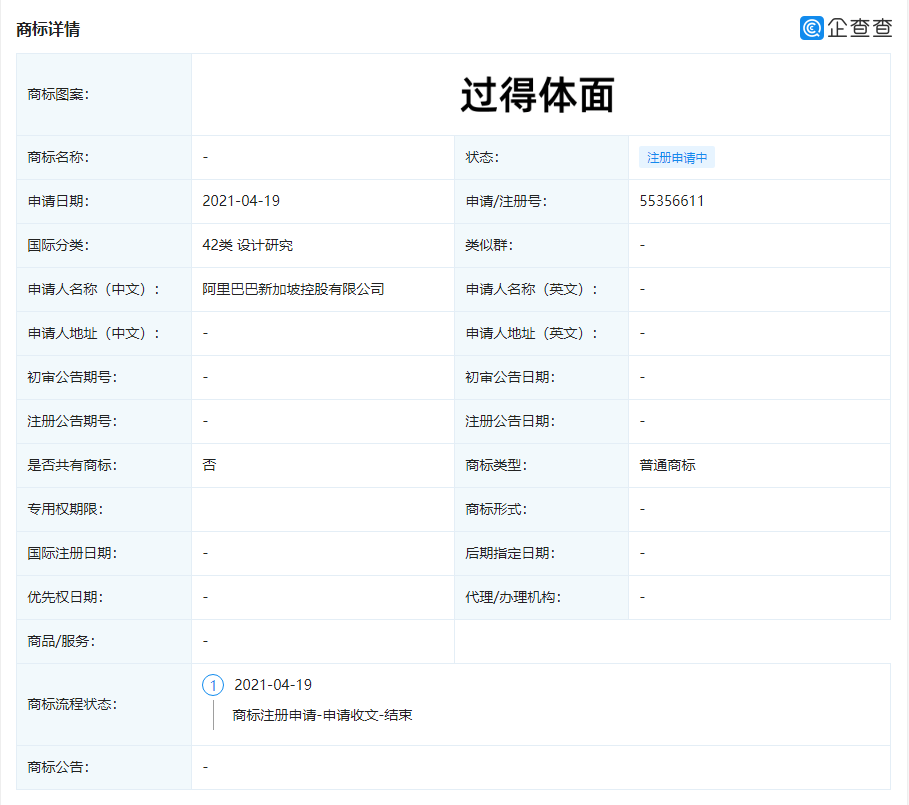Screen dimensions: 909x805
Task: Click the 注册申请中 status badge
Action: point(677,158)
